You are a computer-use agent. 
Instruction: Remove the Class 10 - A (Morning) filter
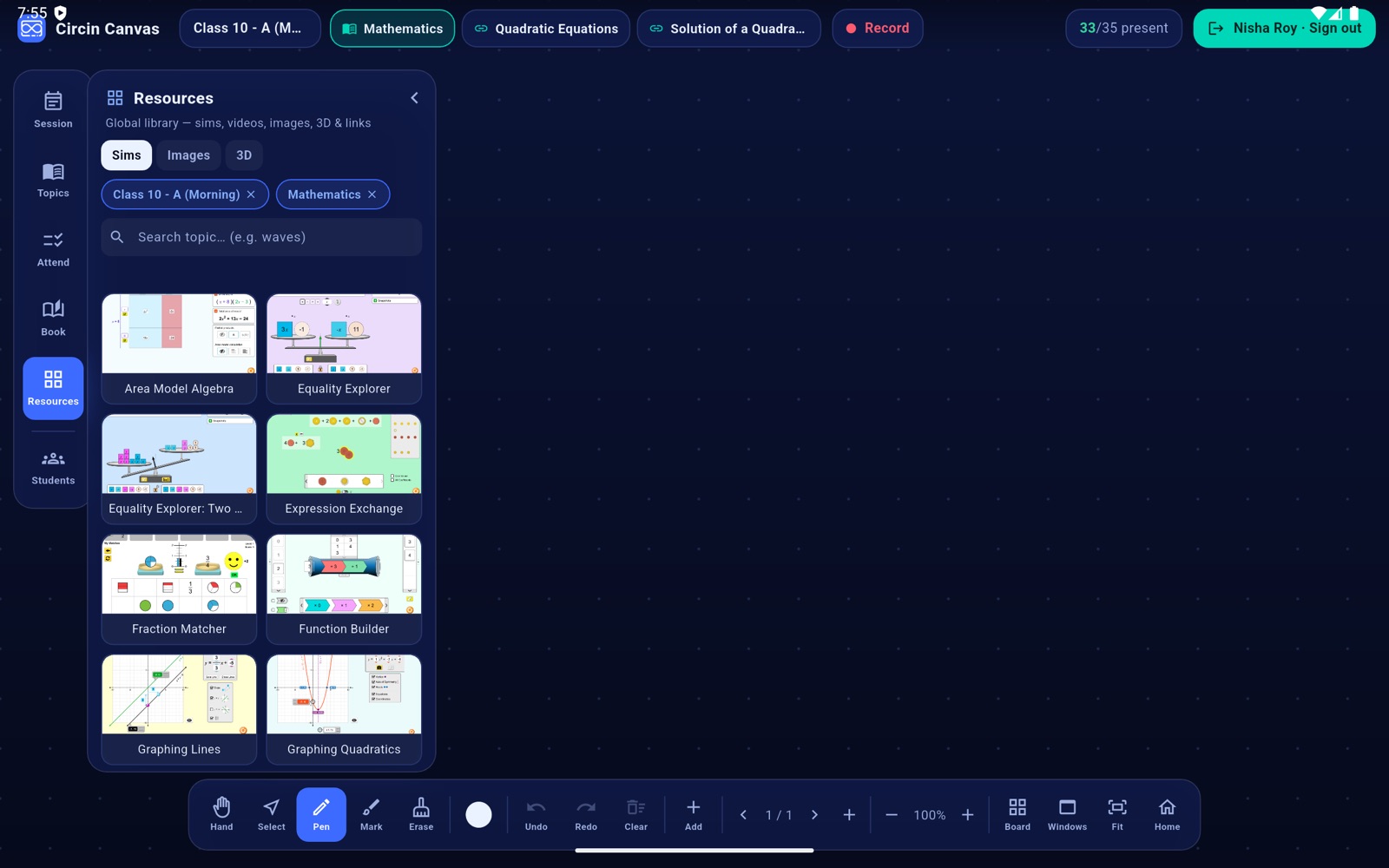pos(251,194)
